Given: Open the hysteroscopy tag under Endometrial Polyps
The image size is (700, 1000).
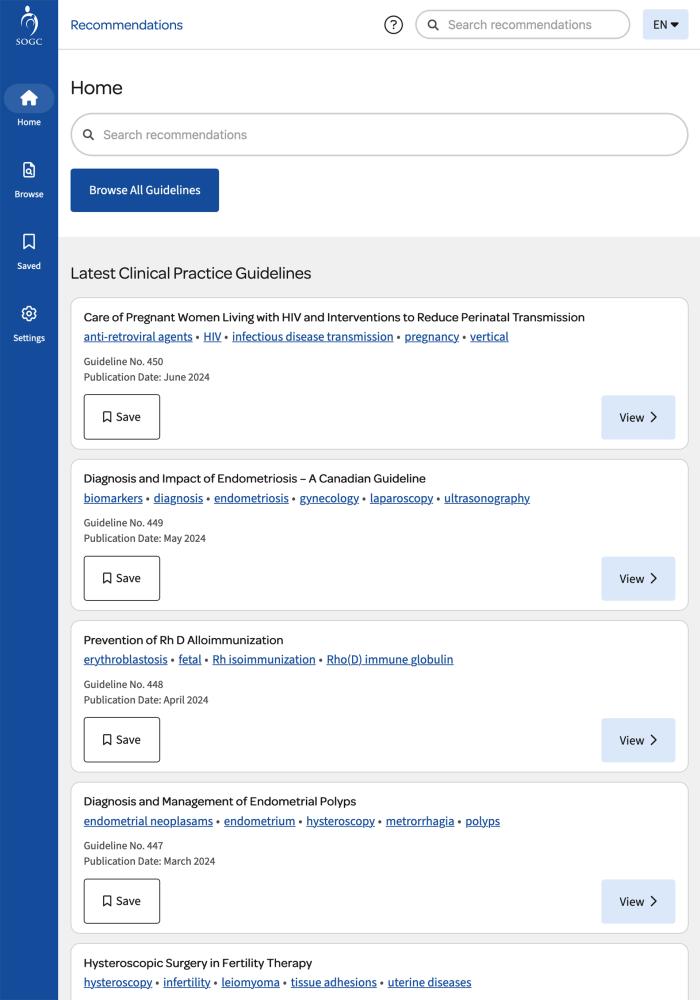Looking at the screenshot, I should pyautogui.click(x=340, y=821).
